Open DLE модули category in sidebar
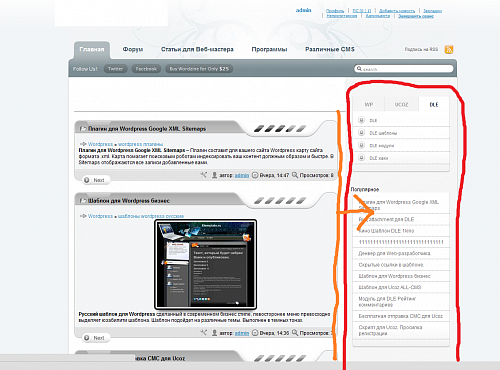Viewport: 500px width, 370px height. (x=382, y=146)
